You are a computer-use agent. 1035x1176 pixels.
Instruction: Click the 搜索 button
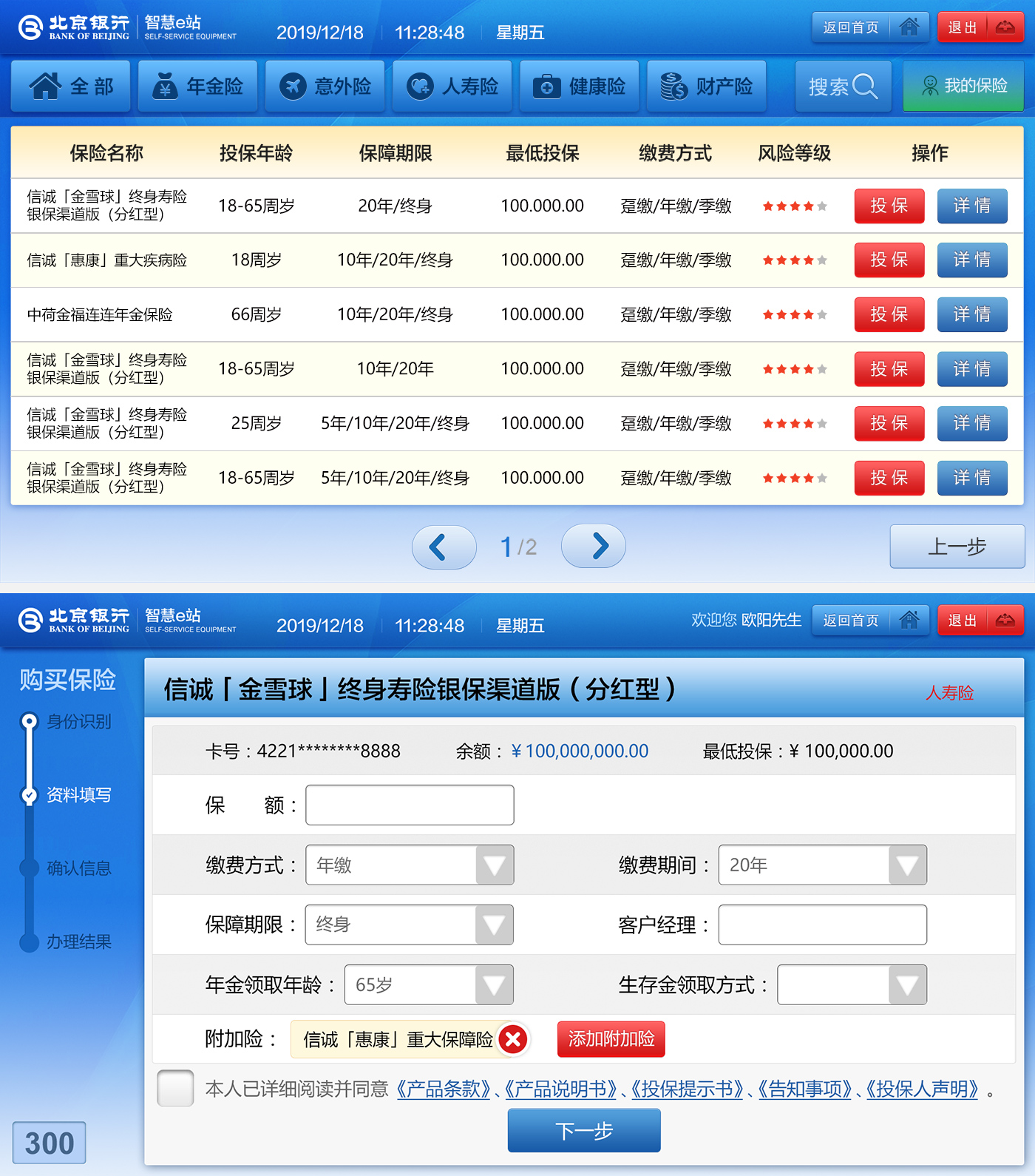[844, 86]
